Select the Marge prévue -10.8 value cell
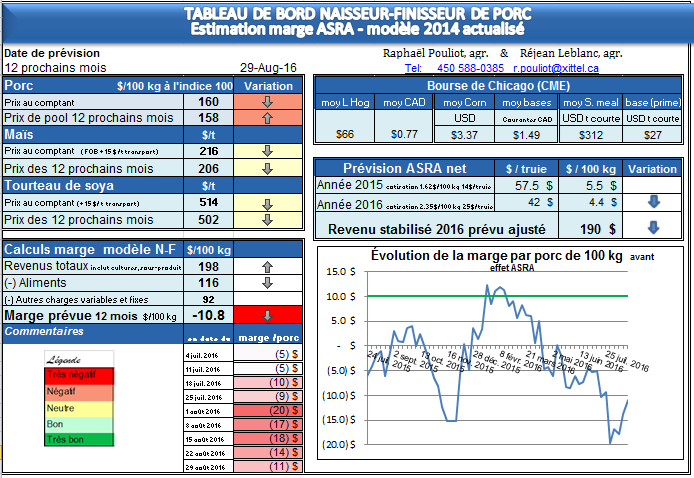 pos(208,315)
